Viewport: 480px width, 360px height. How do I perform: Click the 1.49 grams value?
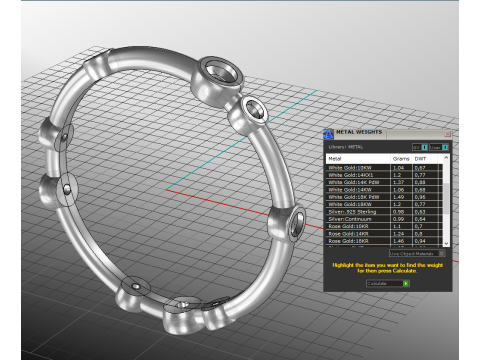[x=398, y=197]
